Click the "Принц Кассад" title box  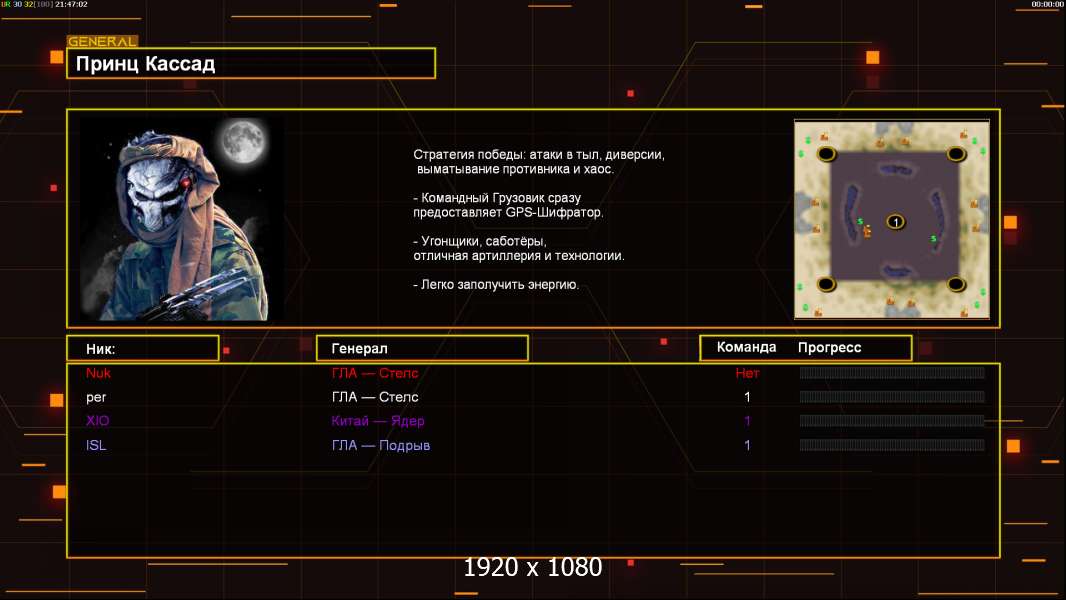point(251,63)
